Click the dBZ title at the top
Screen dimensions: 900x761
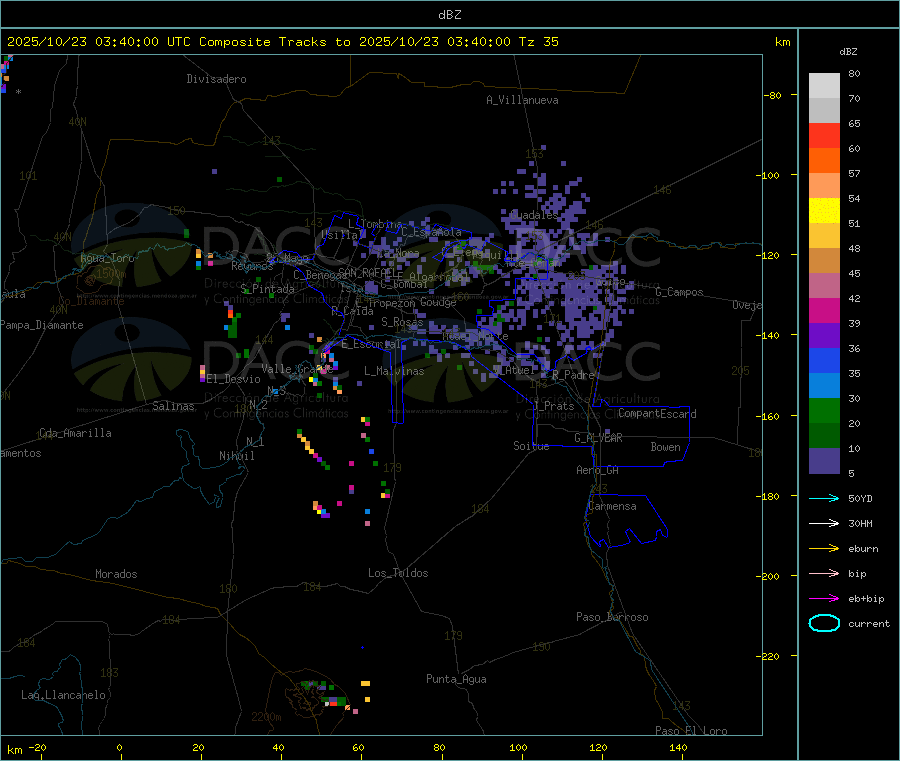[x=449, y=14]
